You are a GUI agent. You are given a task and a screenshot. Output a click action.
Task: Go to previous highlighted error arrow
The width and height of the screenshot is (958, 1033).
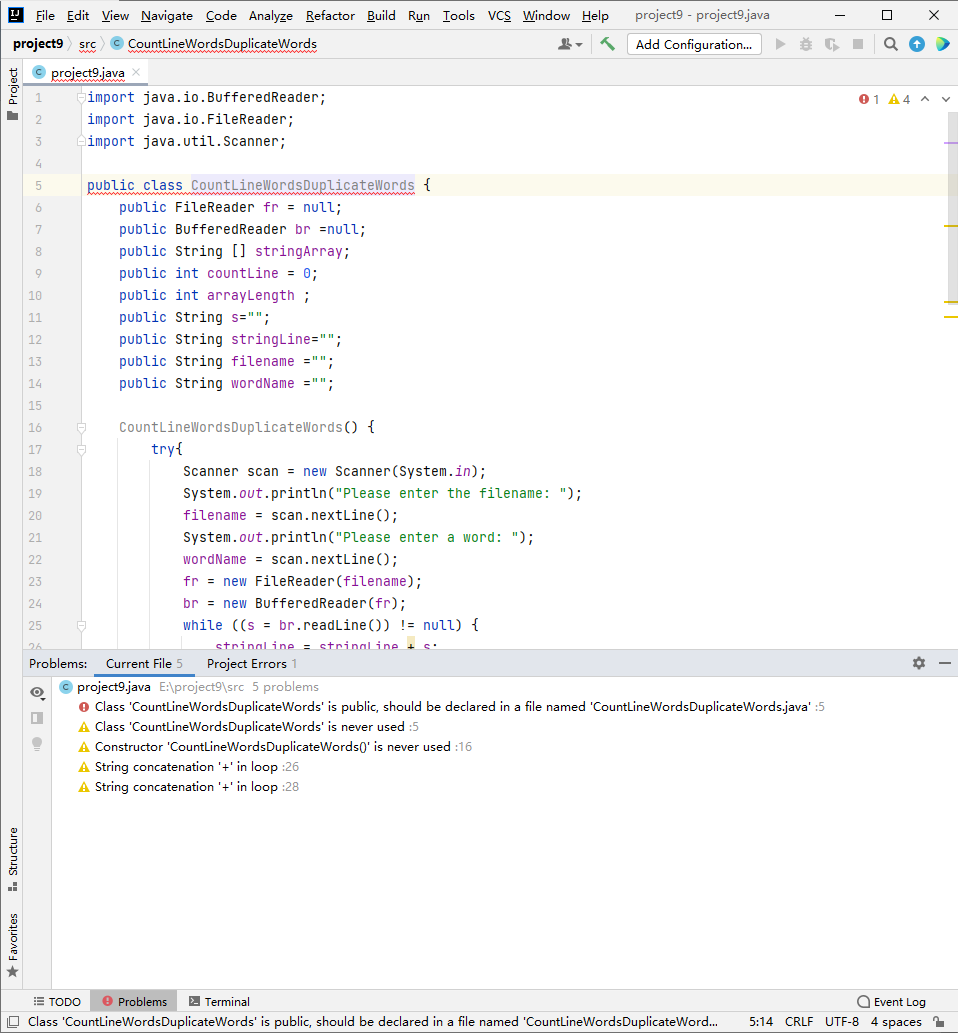click(x=925, y=99)
